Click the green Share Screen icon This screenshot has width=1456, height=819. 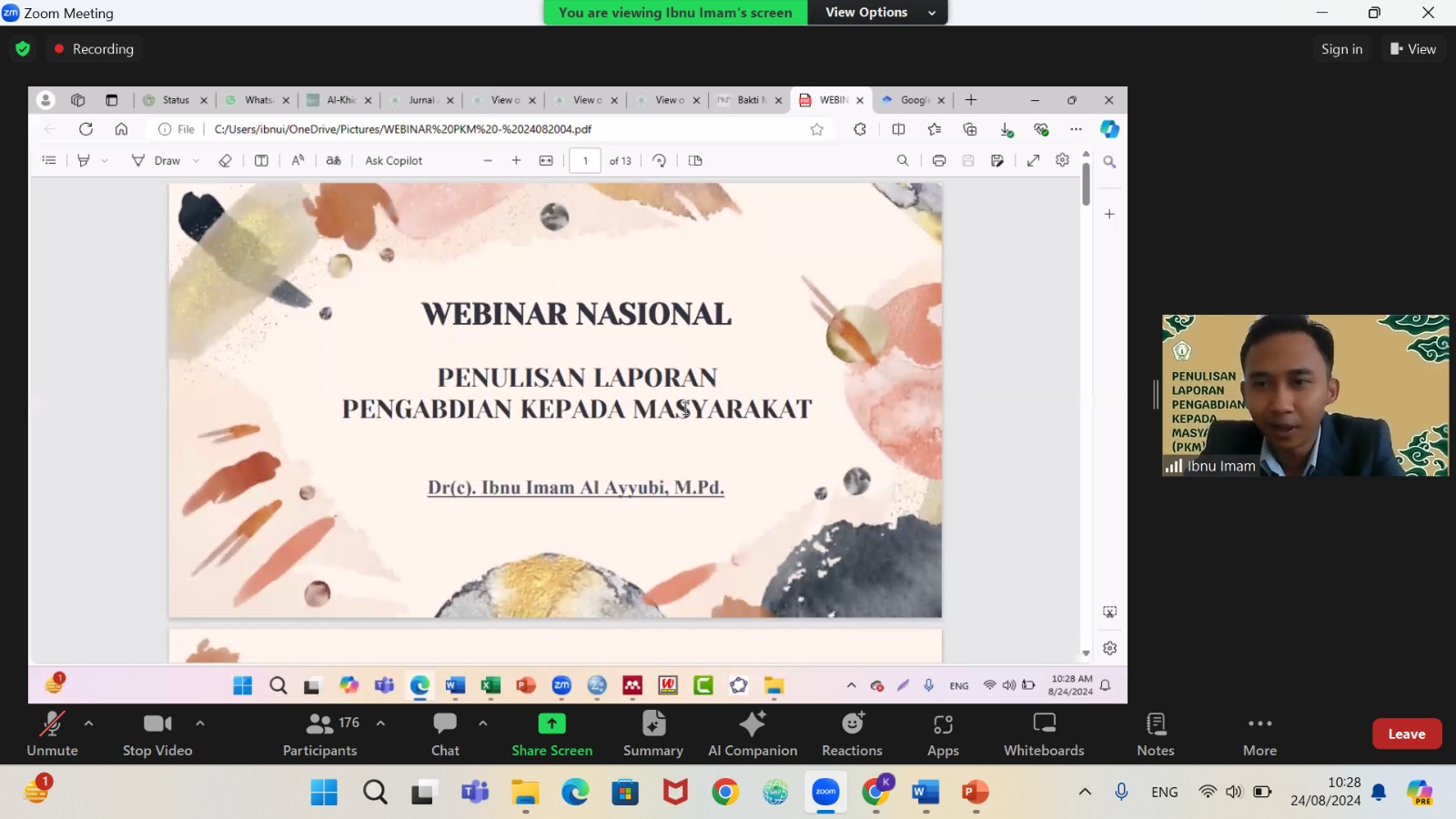click(551, 723)
